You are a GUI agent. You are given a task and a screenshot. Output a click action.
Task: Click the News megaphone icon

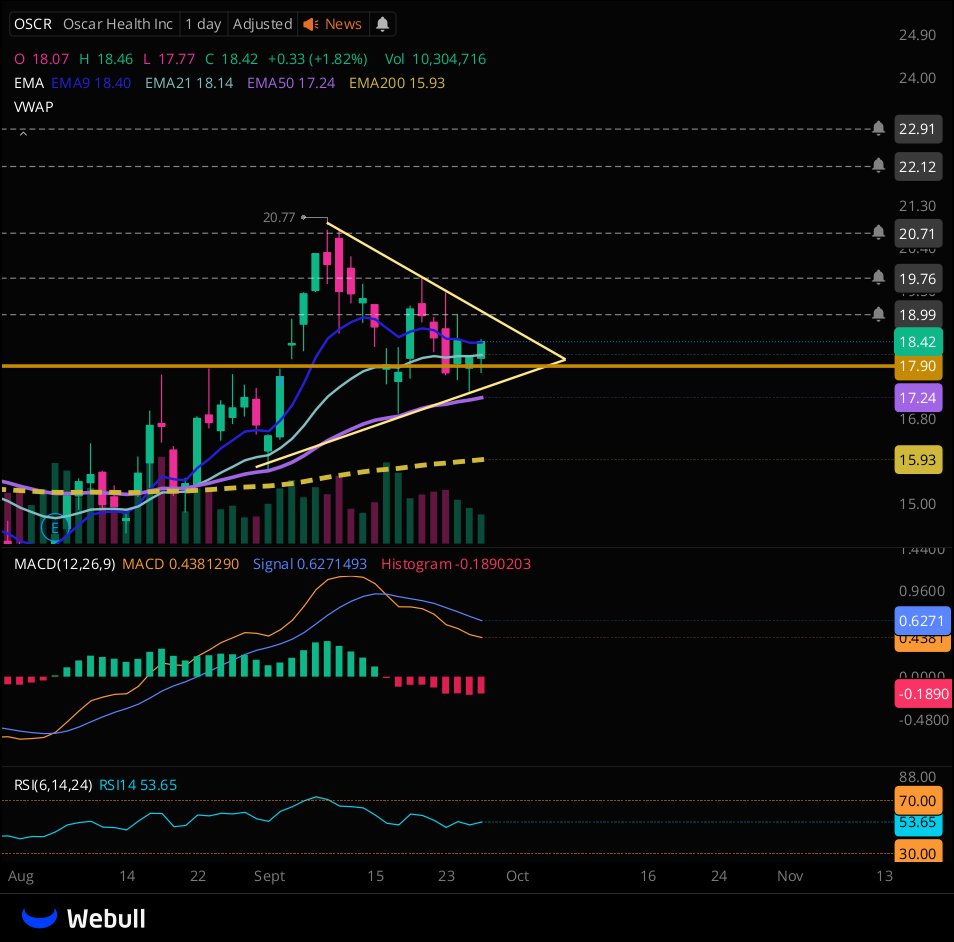pos(311,24)
